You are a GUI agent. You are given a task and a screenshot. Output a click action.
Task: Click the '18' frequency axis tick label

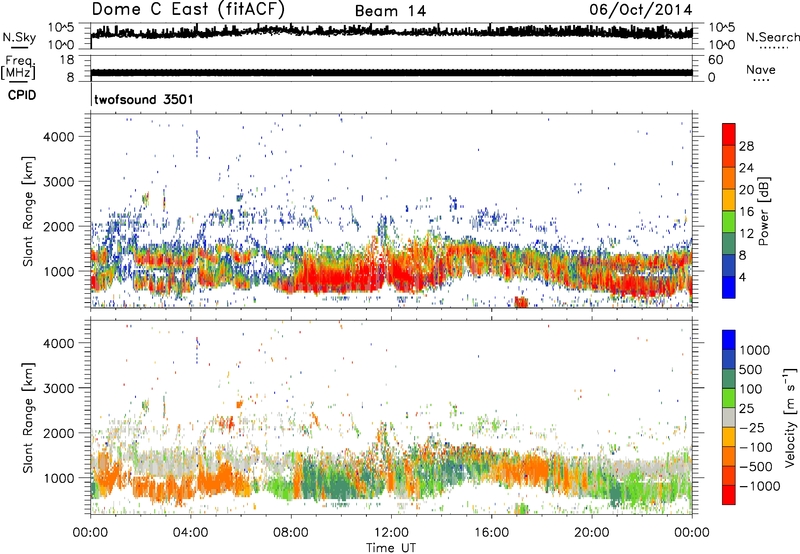67,60
